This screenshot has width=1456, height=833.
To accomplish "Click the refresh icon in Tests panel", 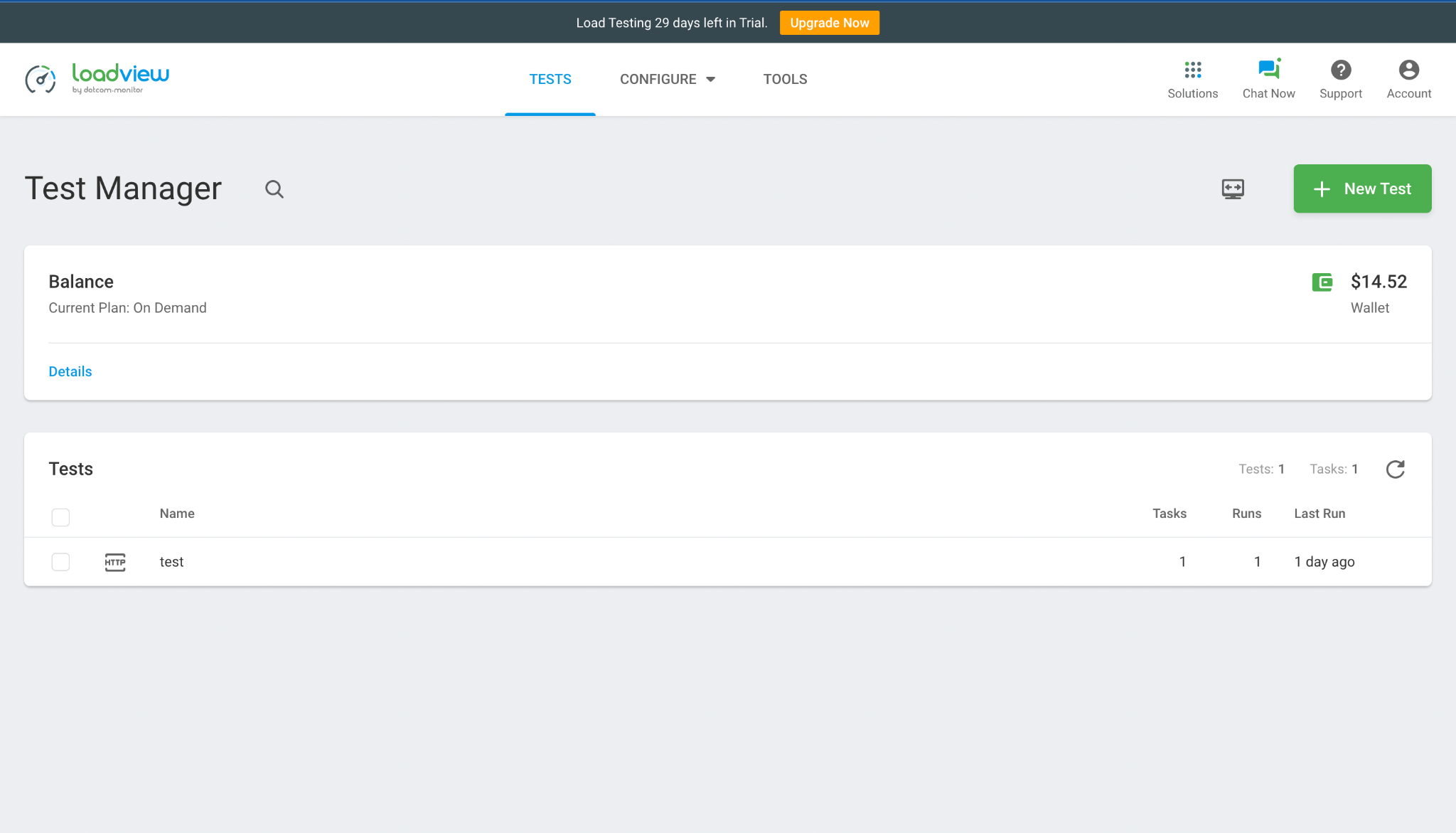I will pyautogui.click(x=1396, y=469).
